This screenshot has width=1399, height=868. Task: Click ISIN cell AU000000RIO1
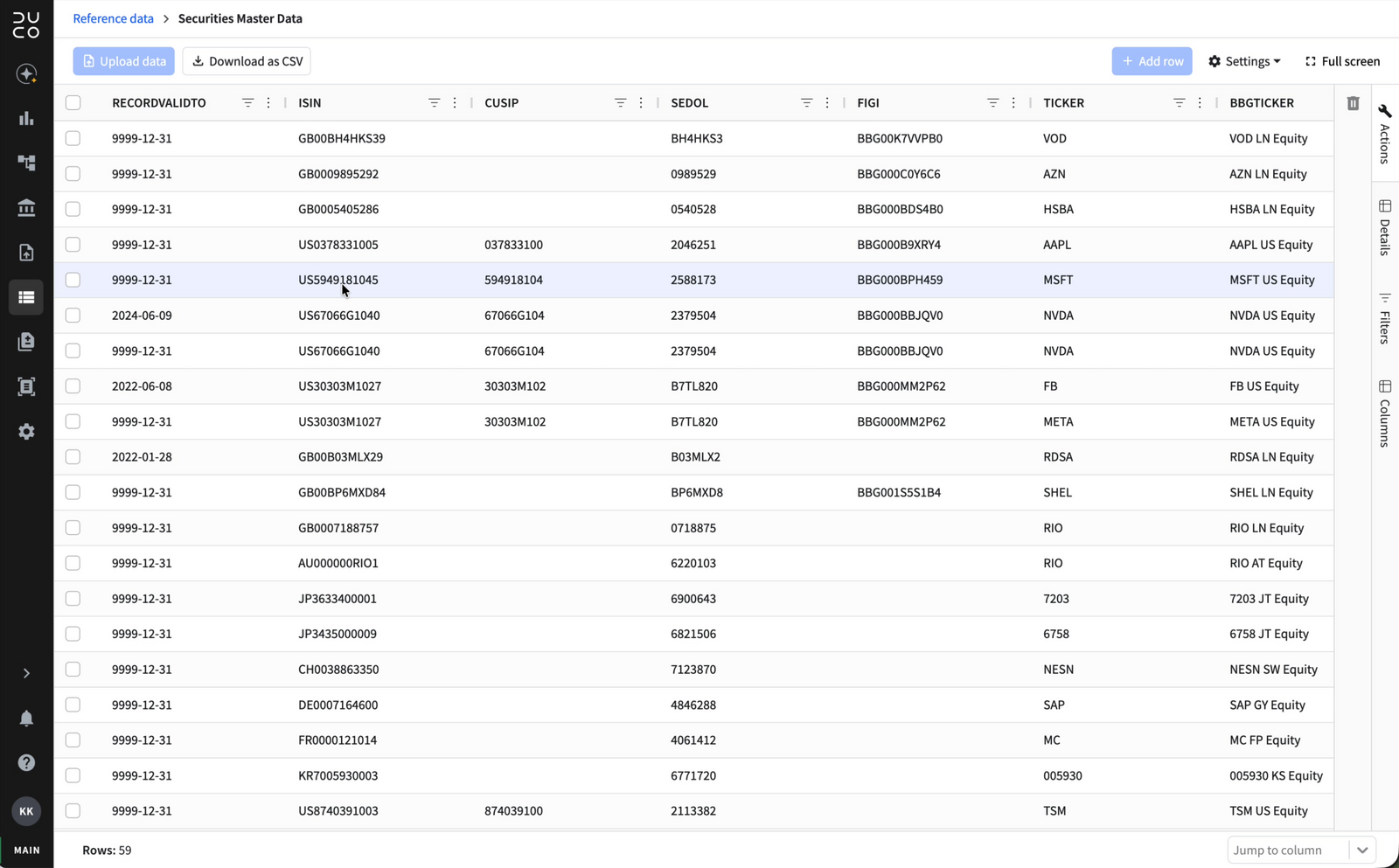pyautogui.click(x=338, y=563)
